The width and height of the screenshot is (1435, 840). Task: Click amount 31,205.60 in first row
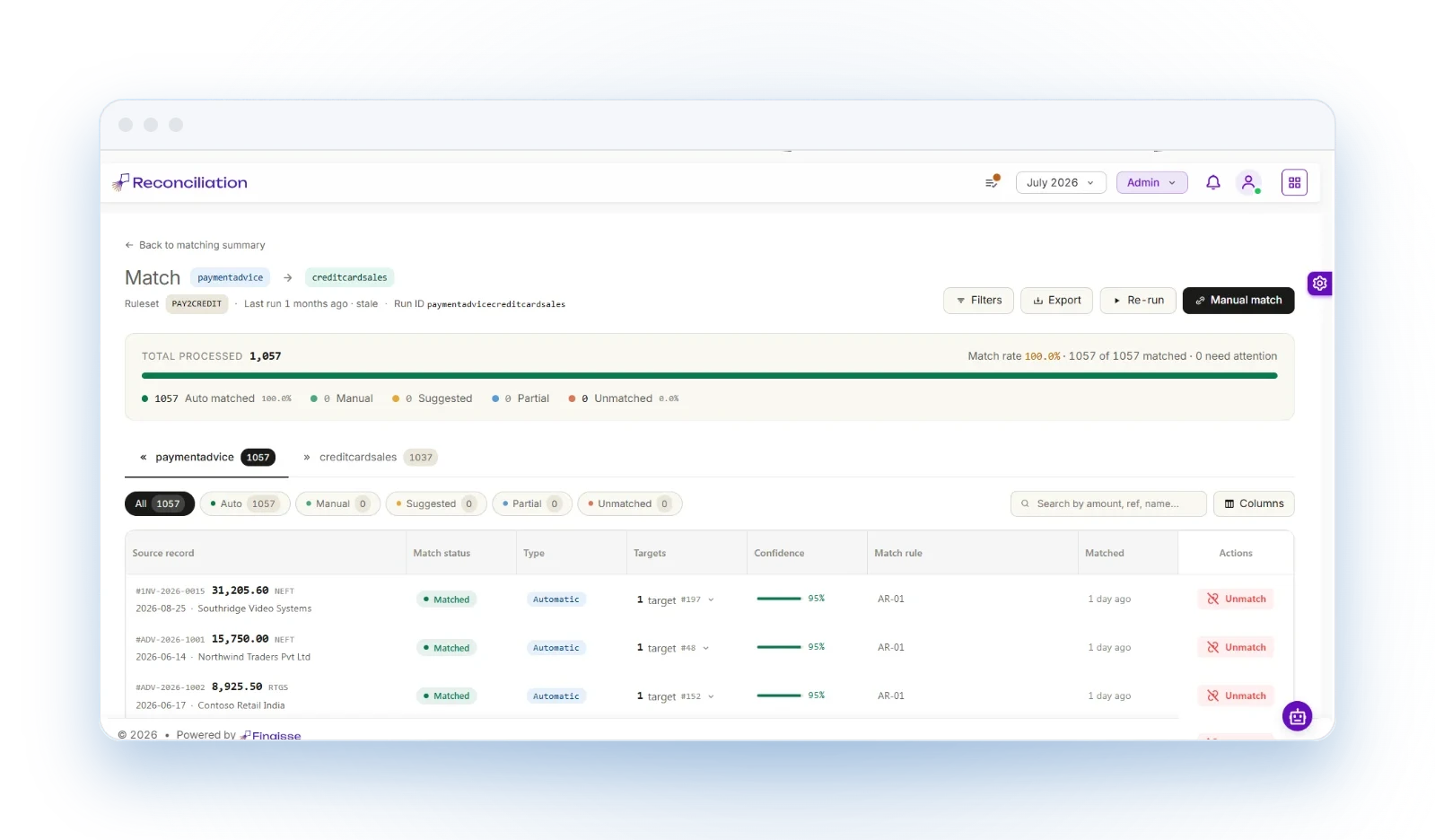click(x=241, y=591)
